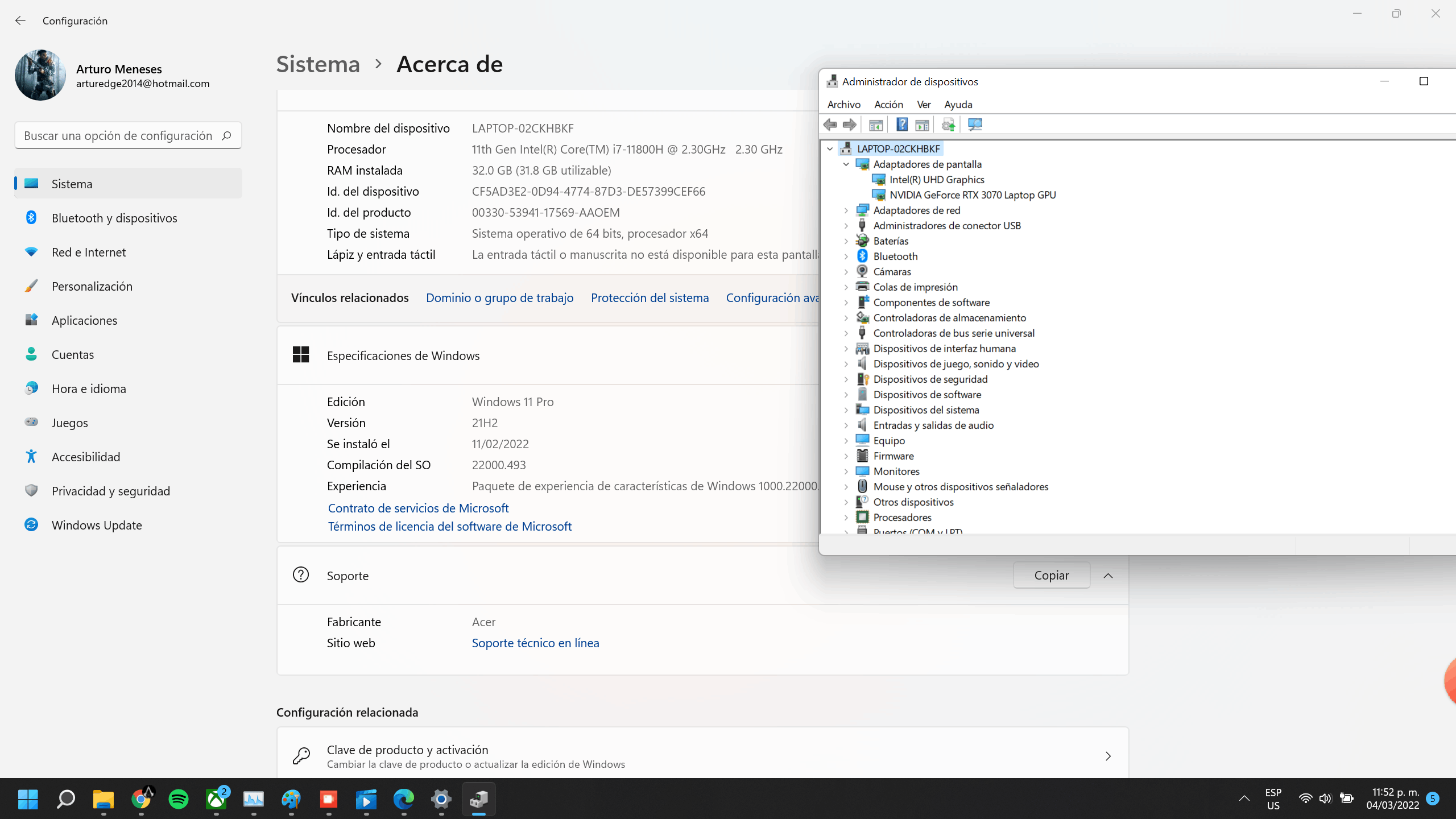This screenshot has width=1456, height=819.
Task: Click Soporte técnico en línea link
Action: [x=536, y=642]
